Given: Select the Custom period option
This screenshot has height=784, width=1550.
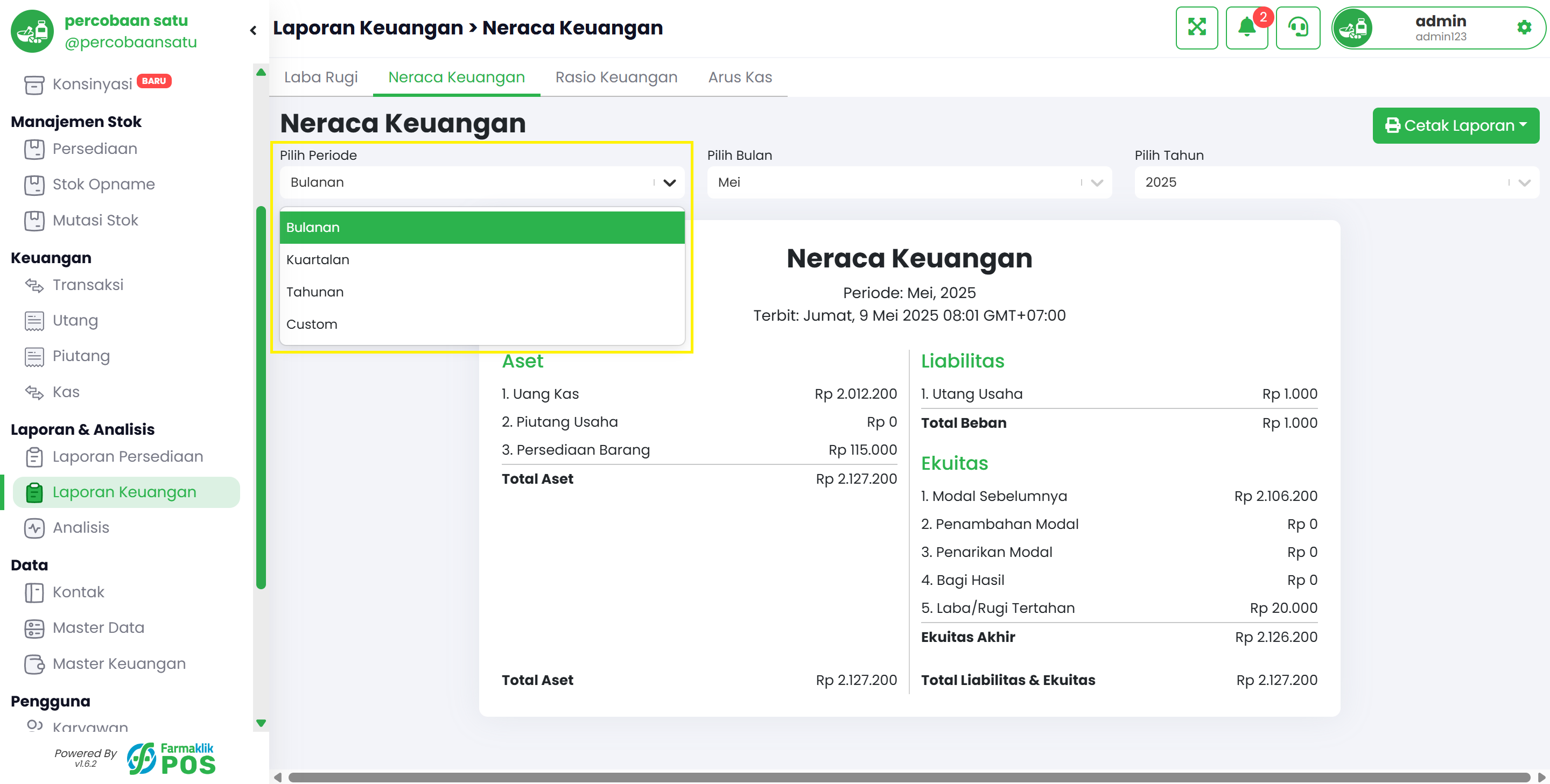Looking at the screenshot, I should [x=482, y=324].
